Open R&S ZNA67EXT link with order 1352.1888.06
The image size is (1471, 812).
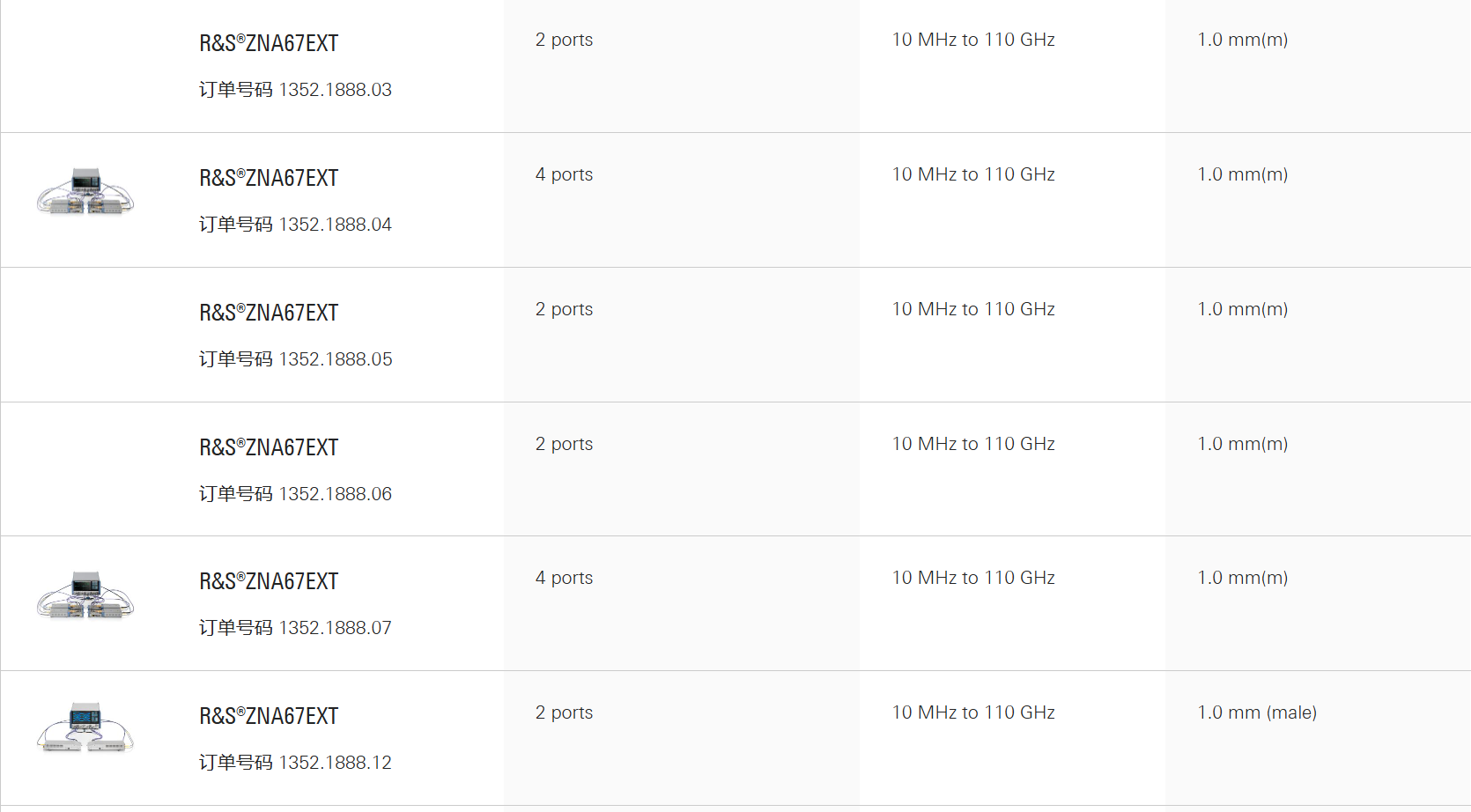(x=269, y=447)
